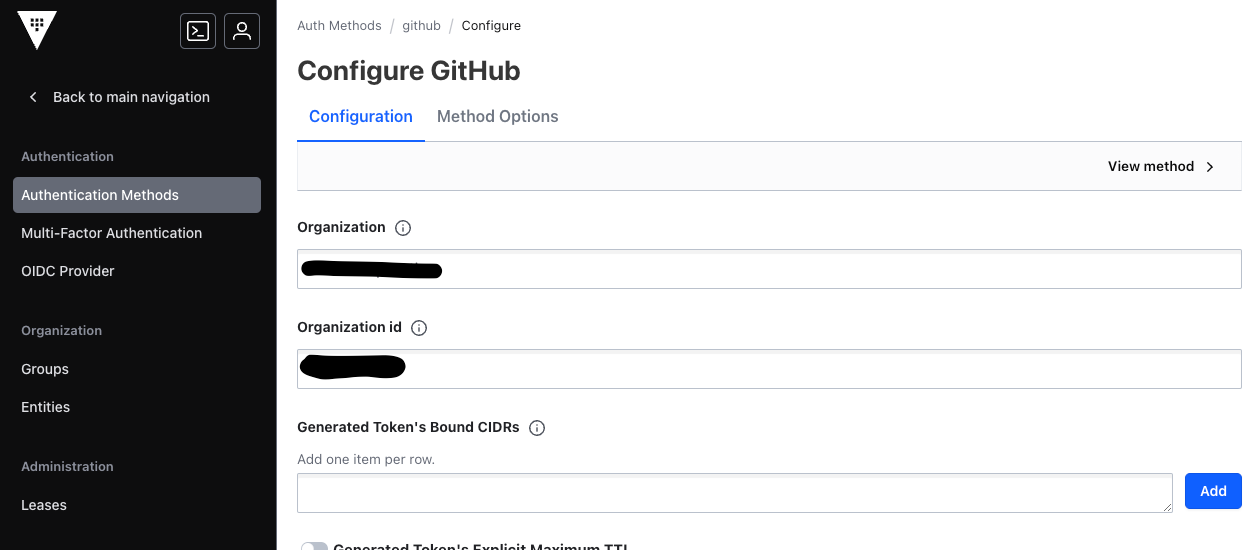
Task: Open the View method link
Action: (1161, 167)
